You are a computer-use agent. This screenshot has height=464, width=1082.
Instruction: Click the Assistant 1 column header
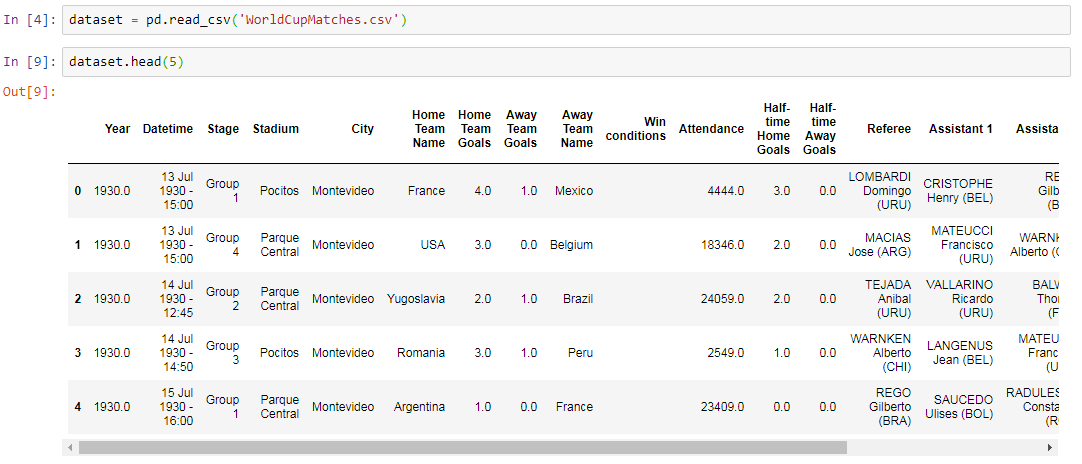point(960,129)
